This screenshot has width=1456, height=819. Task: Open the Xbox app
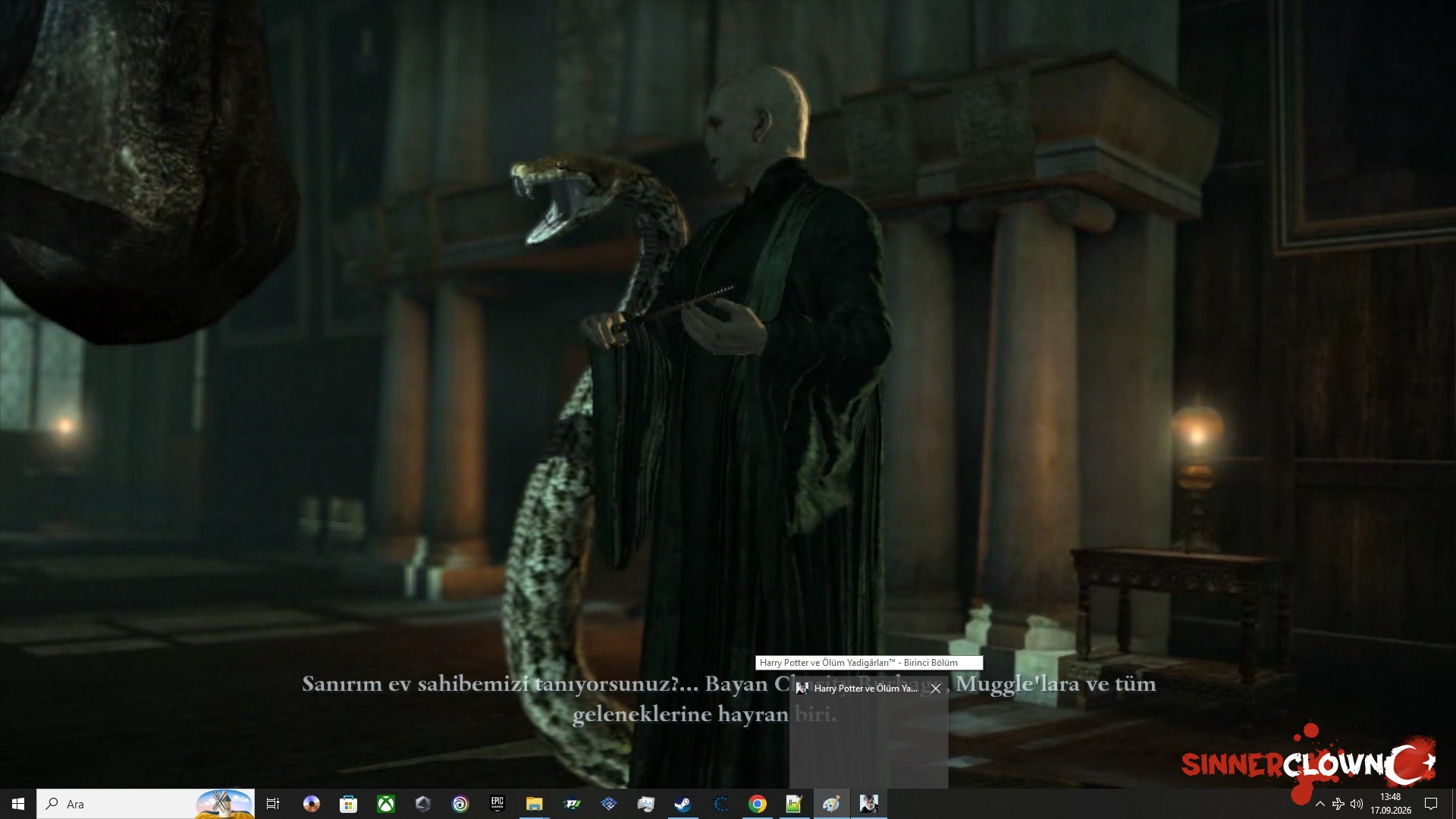pyautogui.click(x=386, y=804)
